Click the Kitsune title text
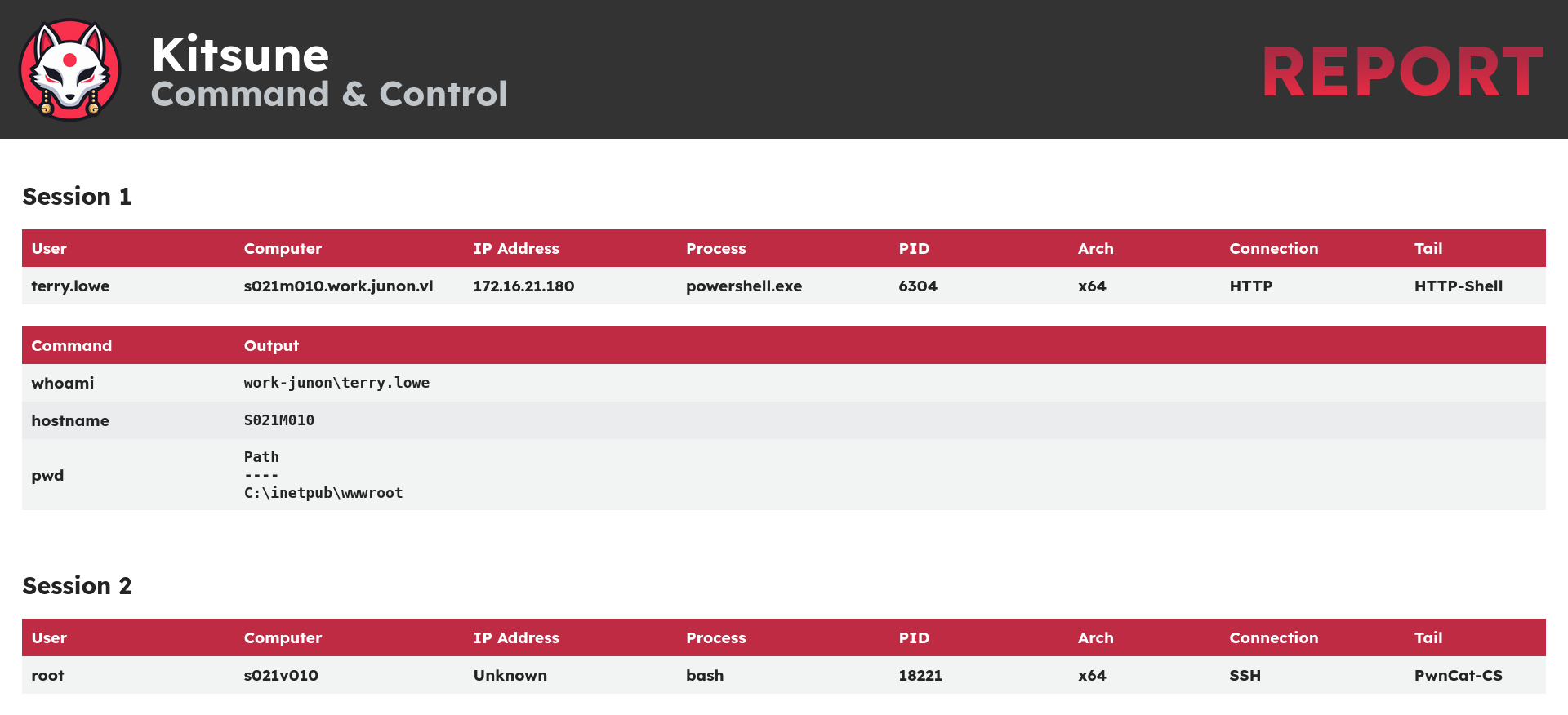The image size is (1568, 715). (x=240, y=56)
